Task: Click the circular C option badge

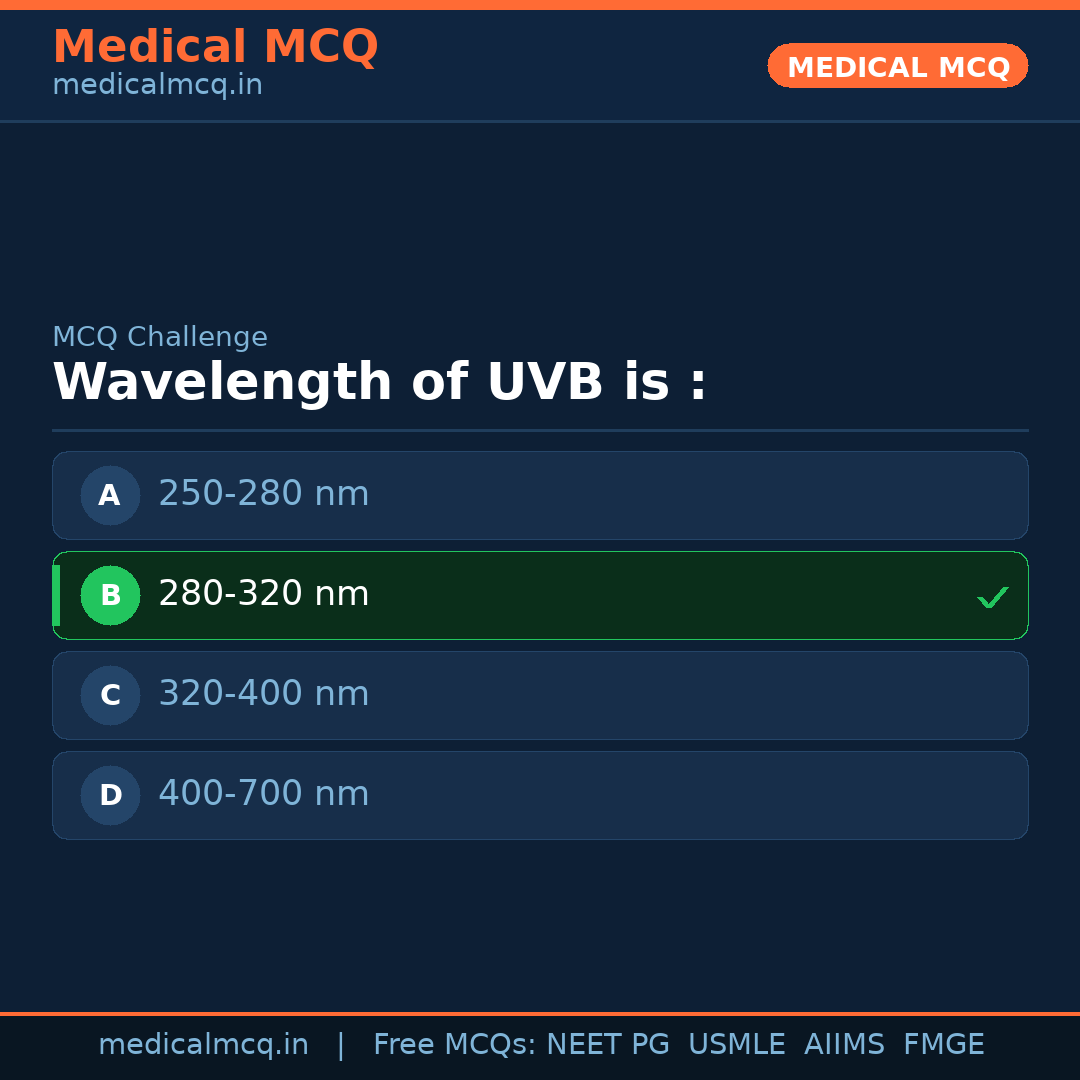Action: coord(110,695)
